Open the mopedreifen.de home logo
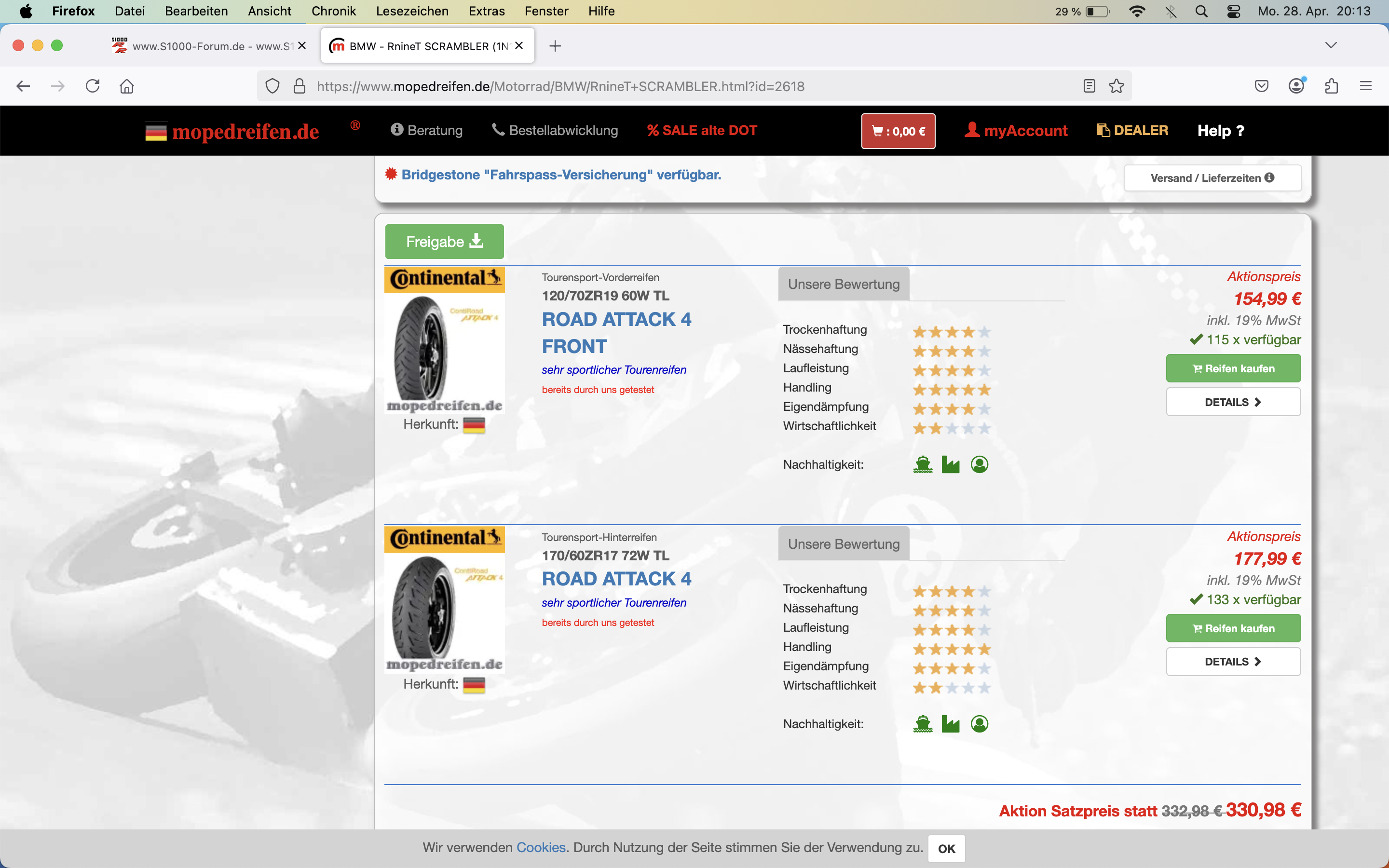Viewport: 1389px width, 868px height. pos(232,132)
